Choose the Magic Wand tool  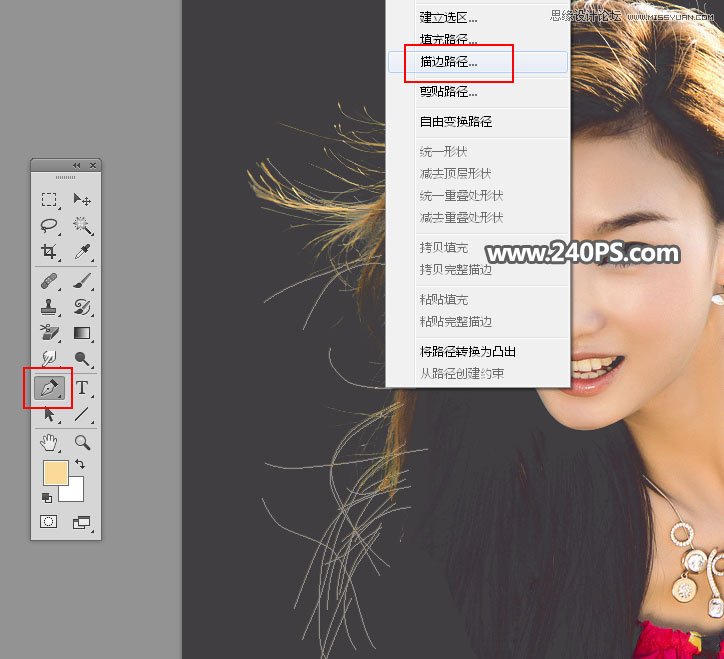tap(82, 225)
